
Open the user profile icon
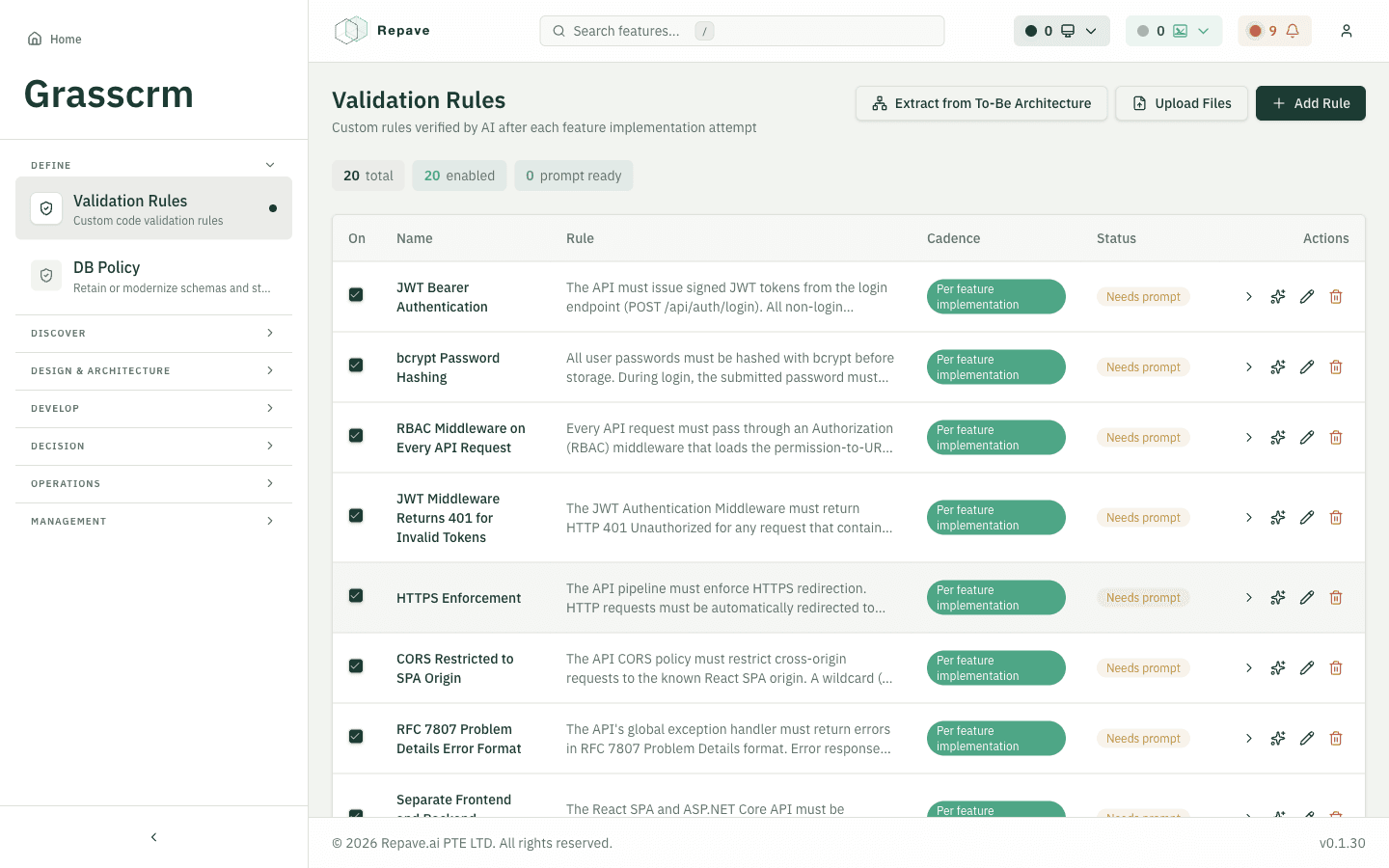[x=1347, y=31]
